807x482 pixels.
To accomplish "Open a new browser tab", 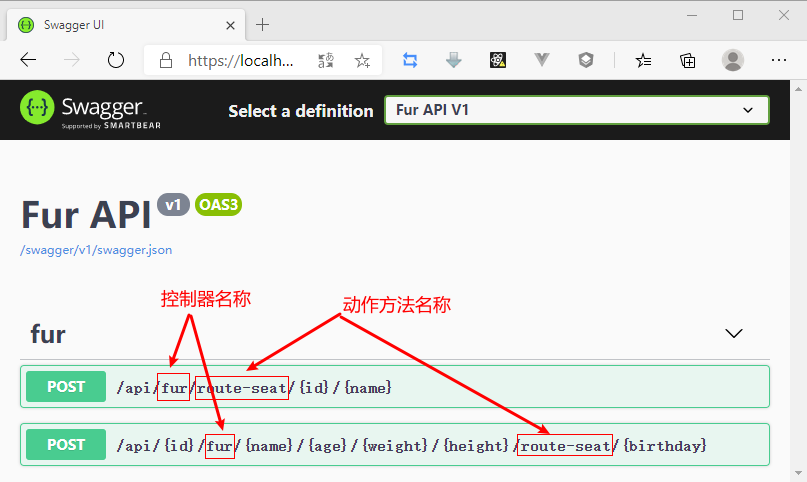I will pyautogui.click(x=263, y=24).
